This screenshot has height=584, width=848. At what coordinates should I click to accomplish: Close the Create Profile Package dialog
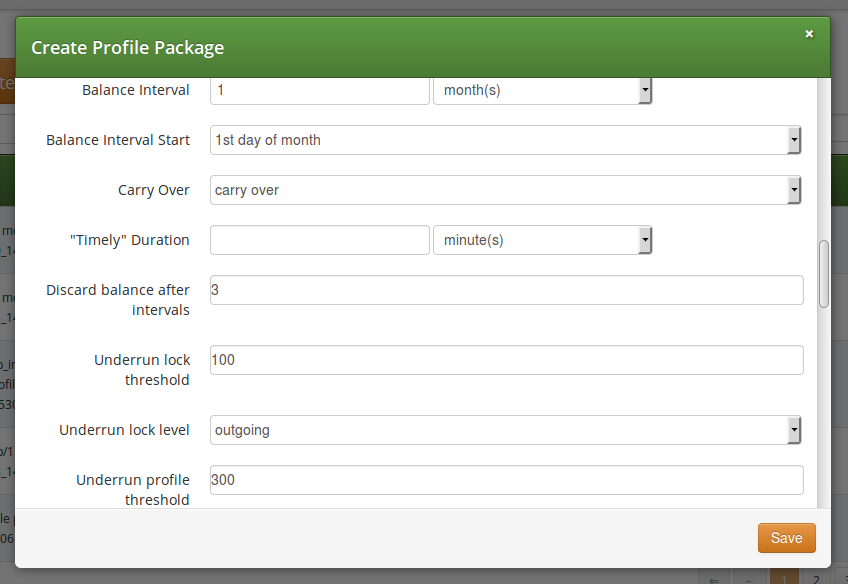[809, 34]
